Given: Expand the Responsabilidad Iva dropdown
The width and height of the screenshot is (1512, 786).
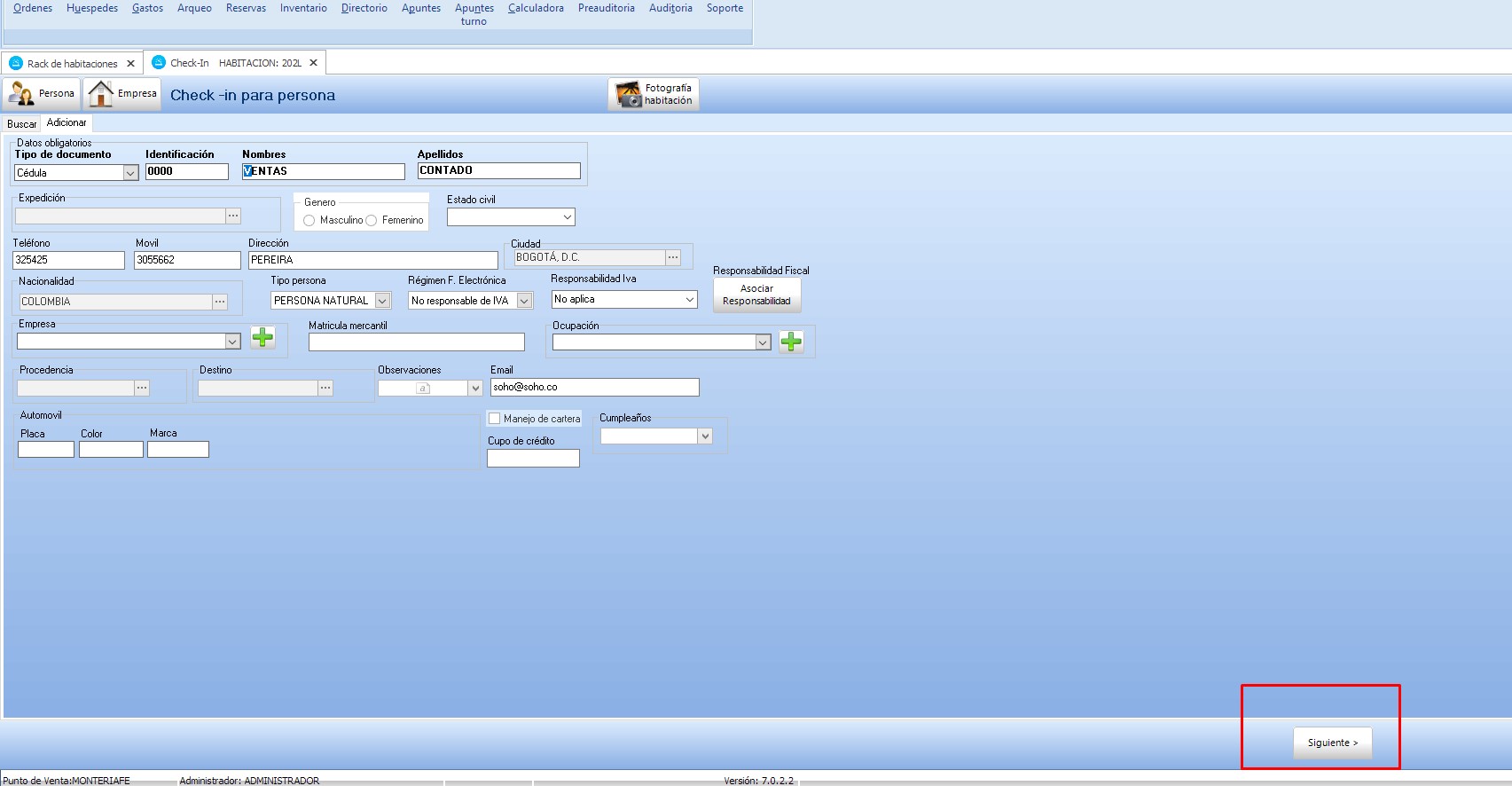Looking at the screenshot, I should pos(689,300).
